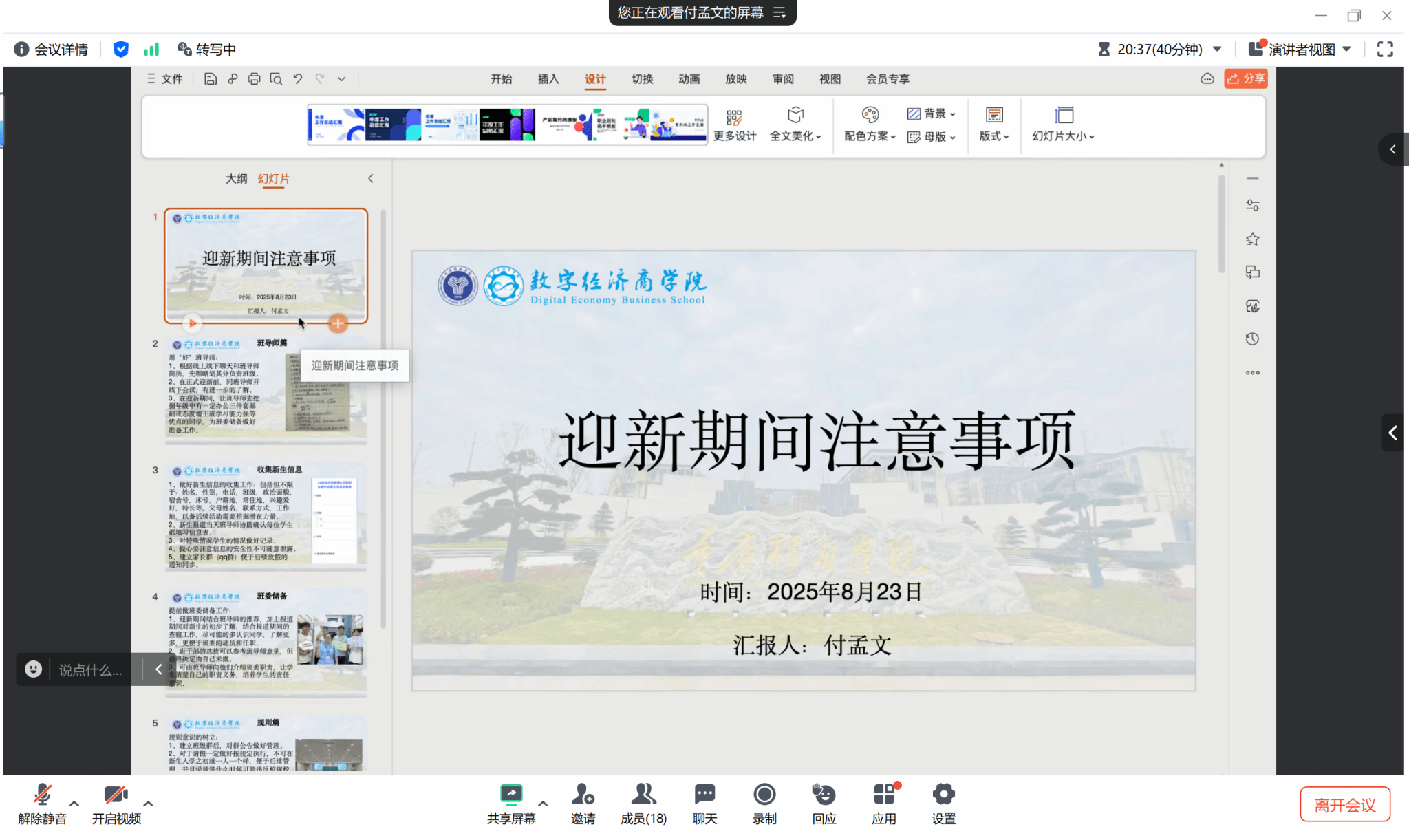Expand the audio options arrow

[x=74, y=803]
